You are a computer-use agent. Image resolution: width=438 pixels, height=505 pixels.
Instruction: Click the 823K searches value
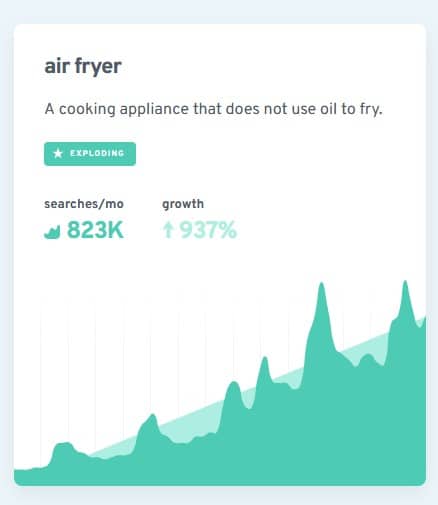click(95, 230)
